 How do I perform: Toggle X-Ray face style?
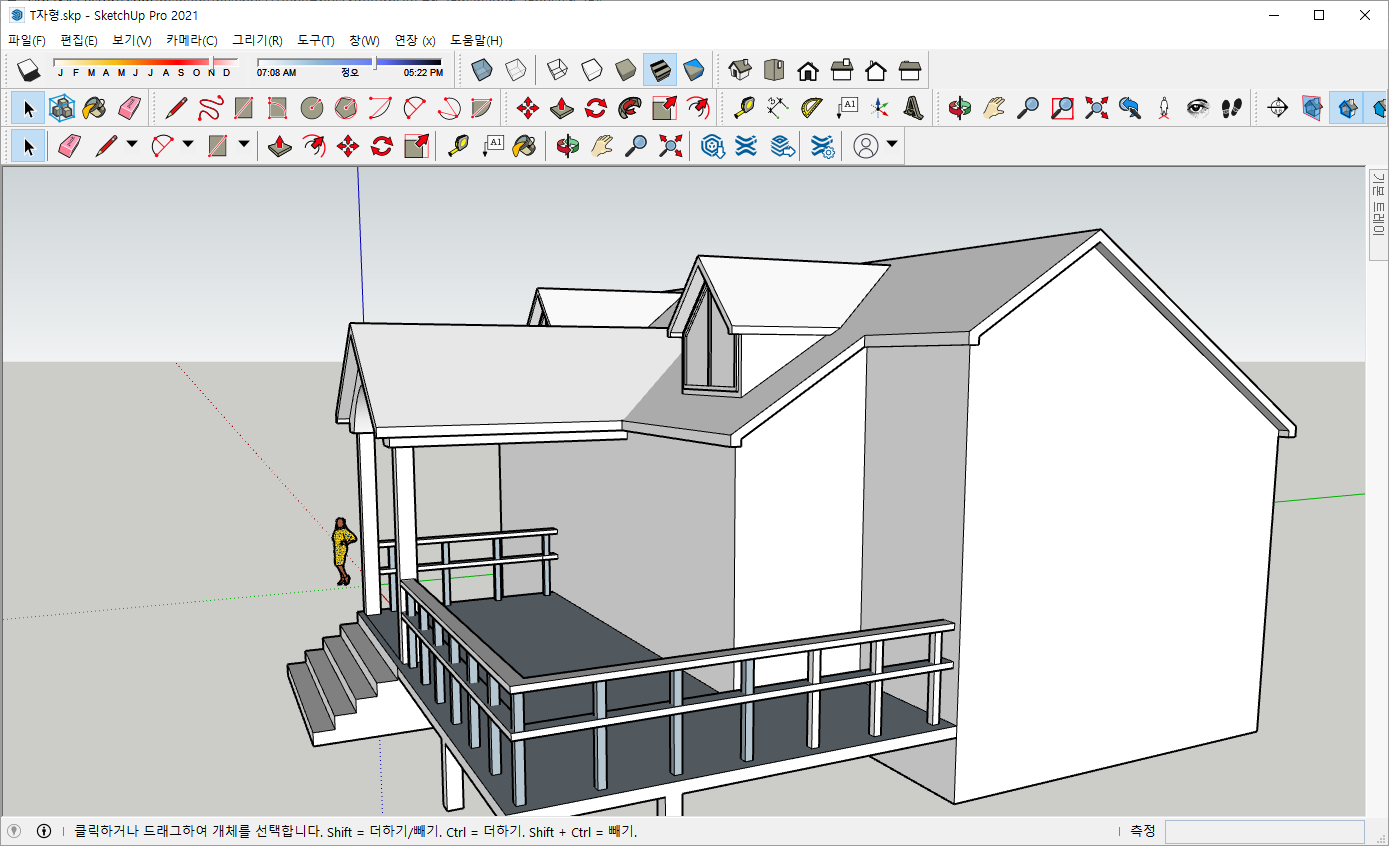click(x=482, y=70)
